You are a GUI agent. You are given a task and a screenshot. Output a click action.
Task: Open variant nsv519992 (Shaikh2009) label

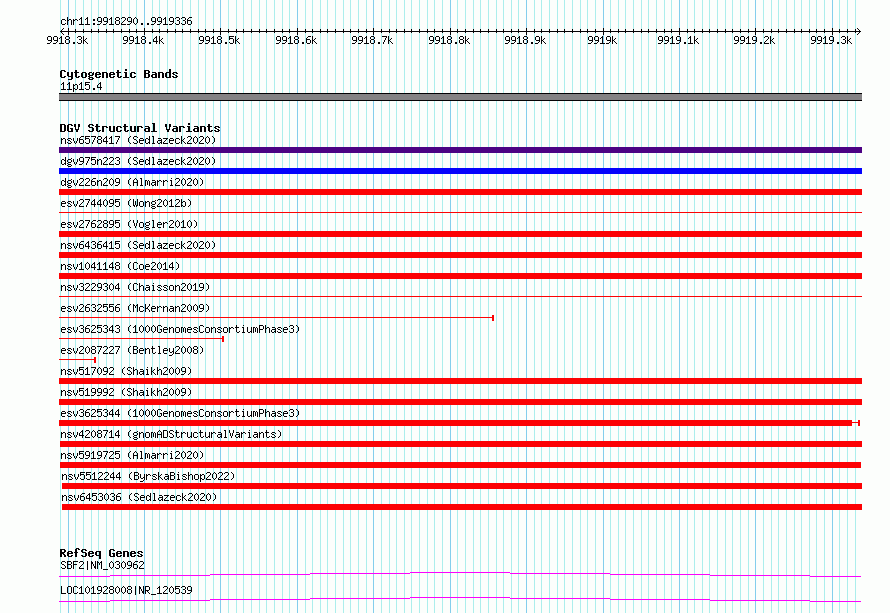click(x=126, y=392)
